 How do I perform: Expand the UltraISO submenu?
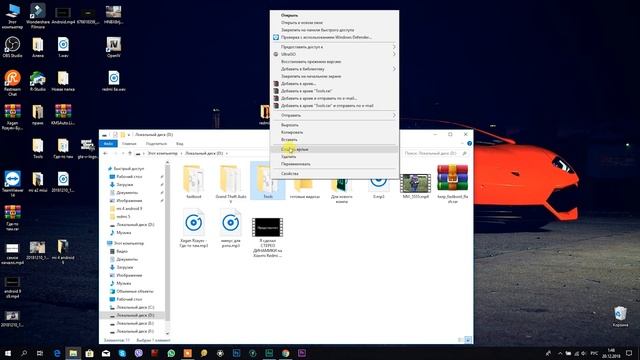[x=335, y=54]
